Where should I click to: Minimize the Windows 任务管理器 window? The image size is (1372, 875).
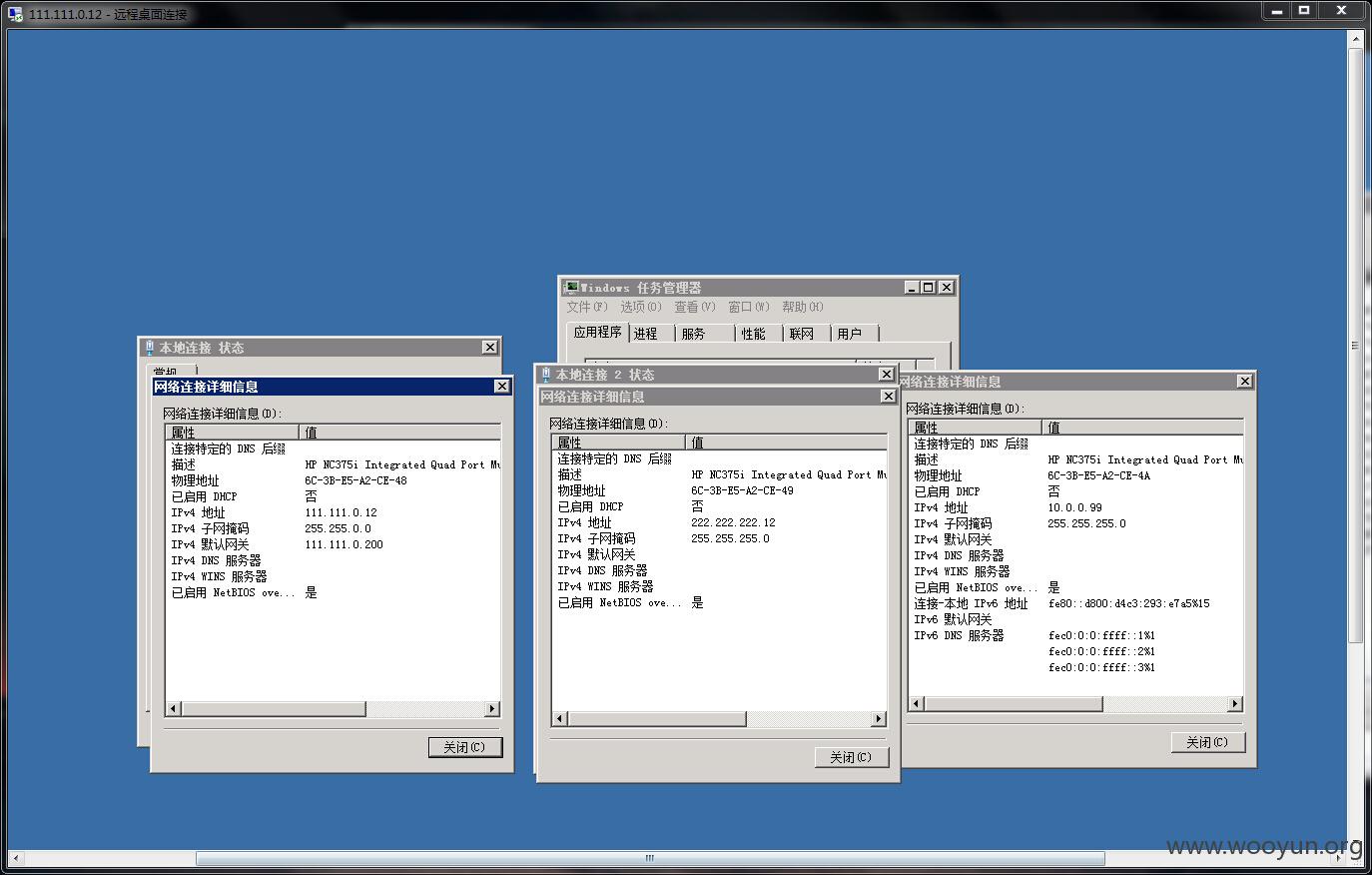click(x=912, y=288)
